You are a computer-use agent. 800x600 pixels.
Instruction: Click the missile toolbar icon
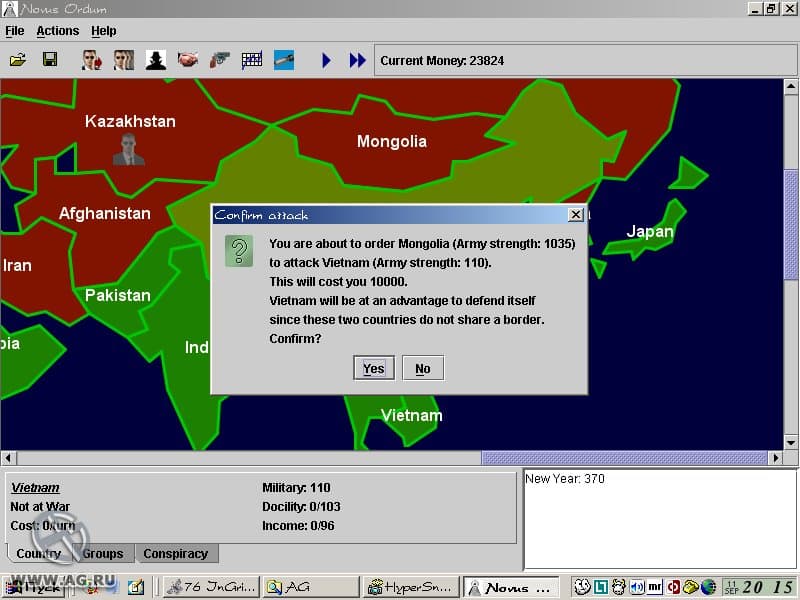tap(284, 60)
